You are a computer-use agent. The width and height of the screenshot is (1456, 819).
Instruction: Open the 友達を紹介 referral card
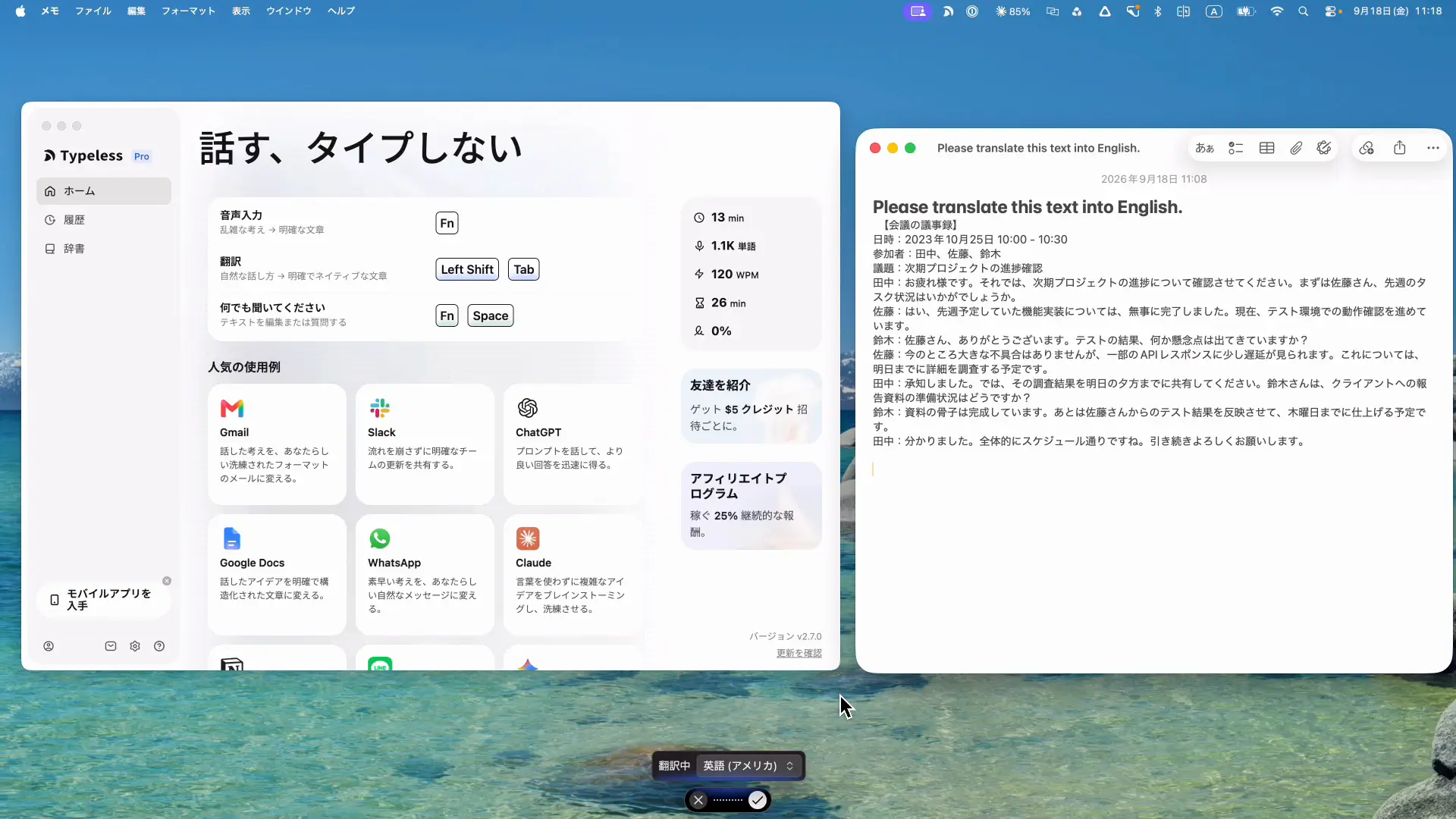point(752,406)
